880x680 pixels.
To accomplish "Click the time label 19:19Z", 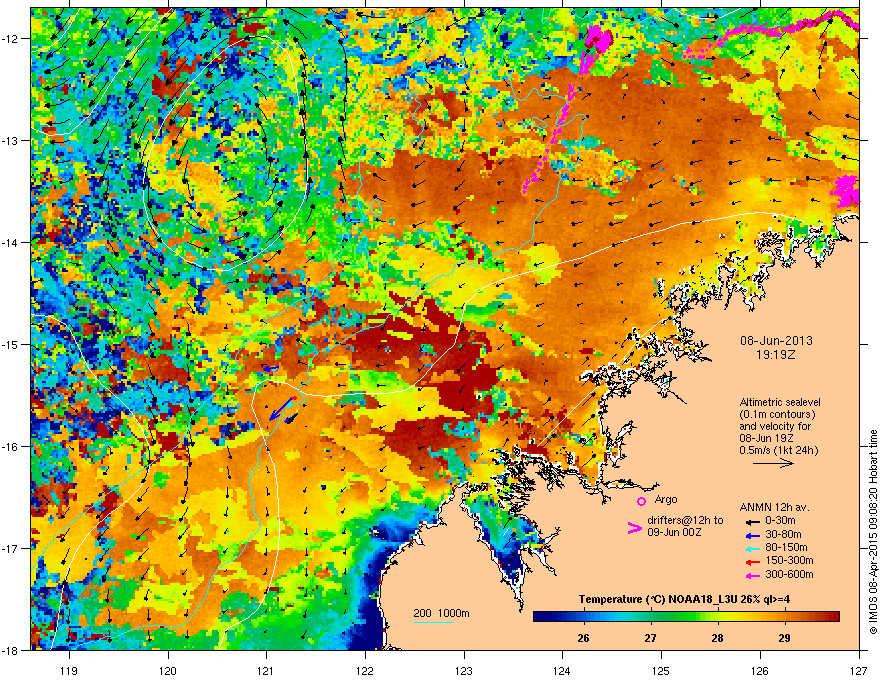I will pyautogui.click(x=776, y=355).
